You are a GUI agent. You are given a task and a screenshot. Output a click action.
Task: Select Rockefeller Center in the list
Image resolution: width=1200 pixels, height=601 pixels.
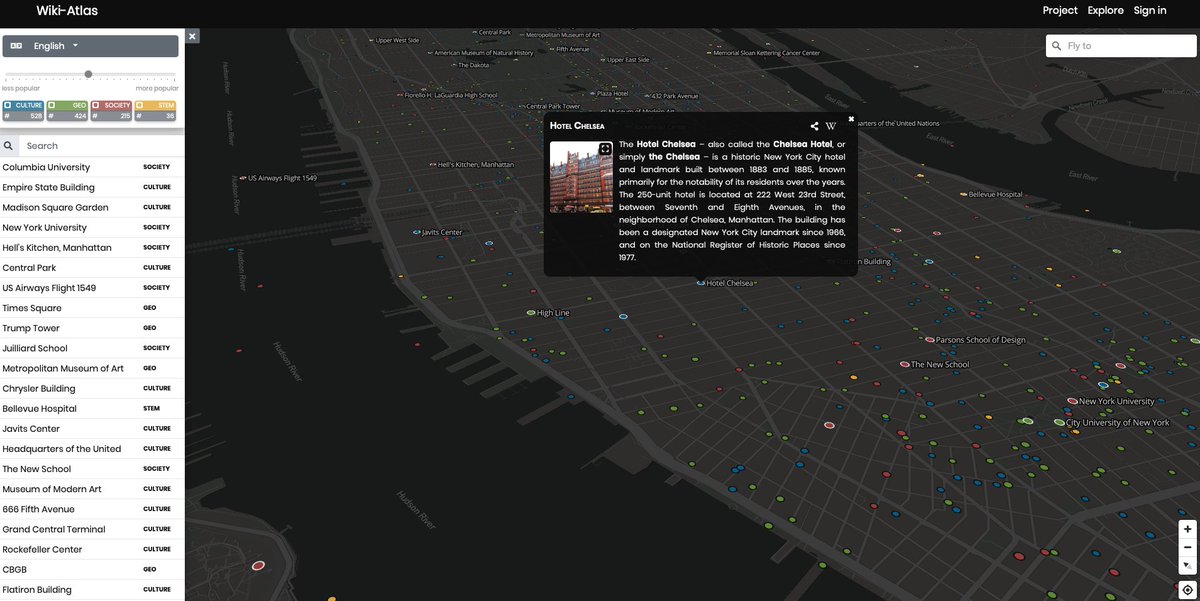(92, 549)
